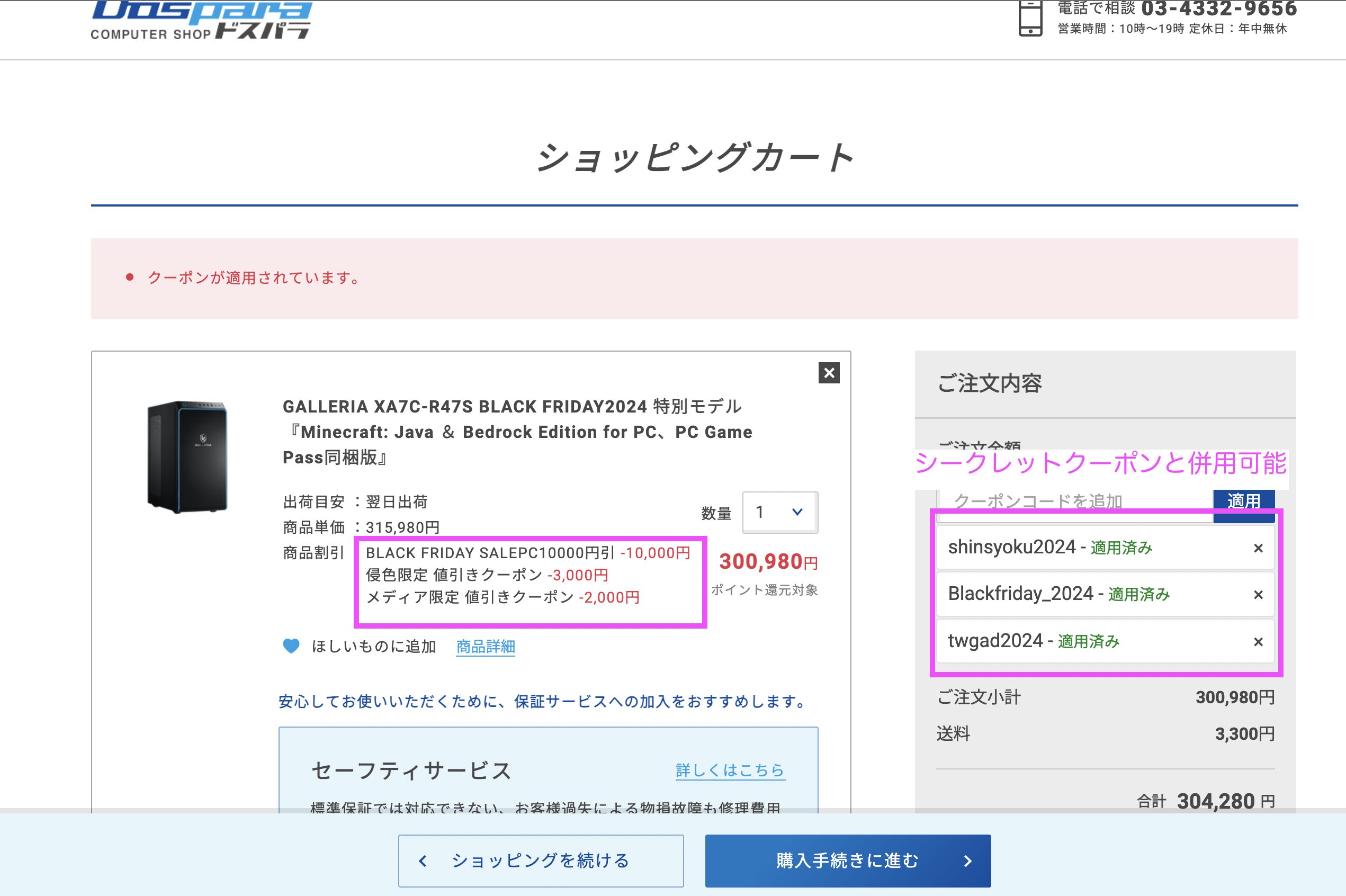Viewport: 1346px width, 896px height.
Task: Click the 出荷目安 翌日出荷 text
Action: (355, 501)
